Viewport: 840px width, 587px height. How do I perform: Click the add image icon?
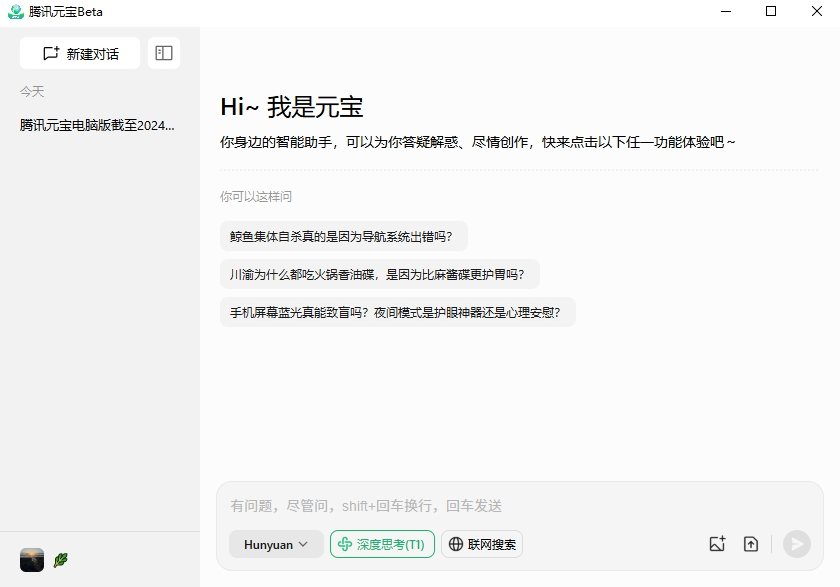pyautogui.click(x=717, y=544)
